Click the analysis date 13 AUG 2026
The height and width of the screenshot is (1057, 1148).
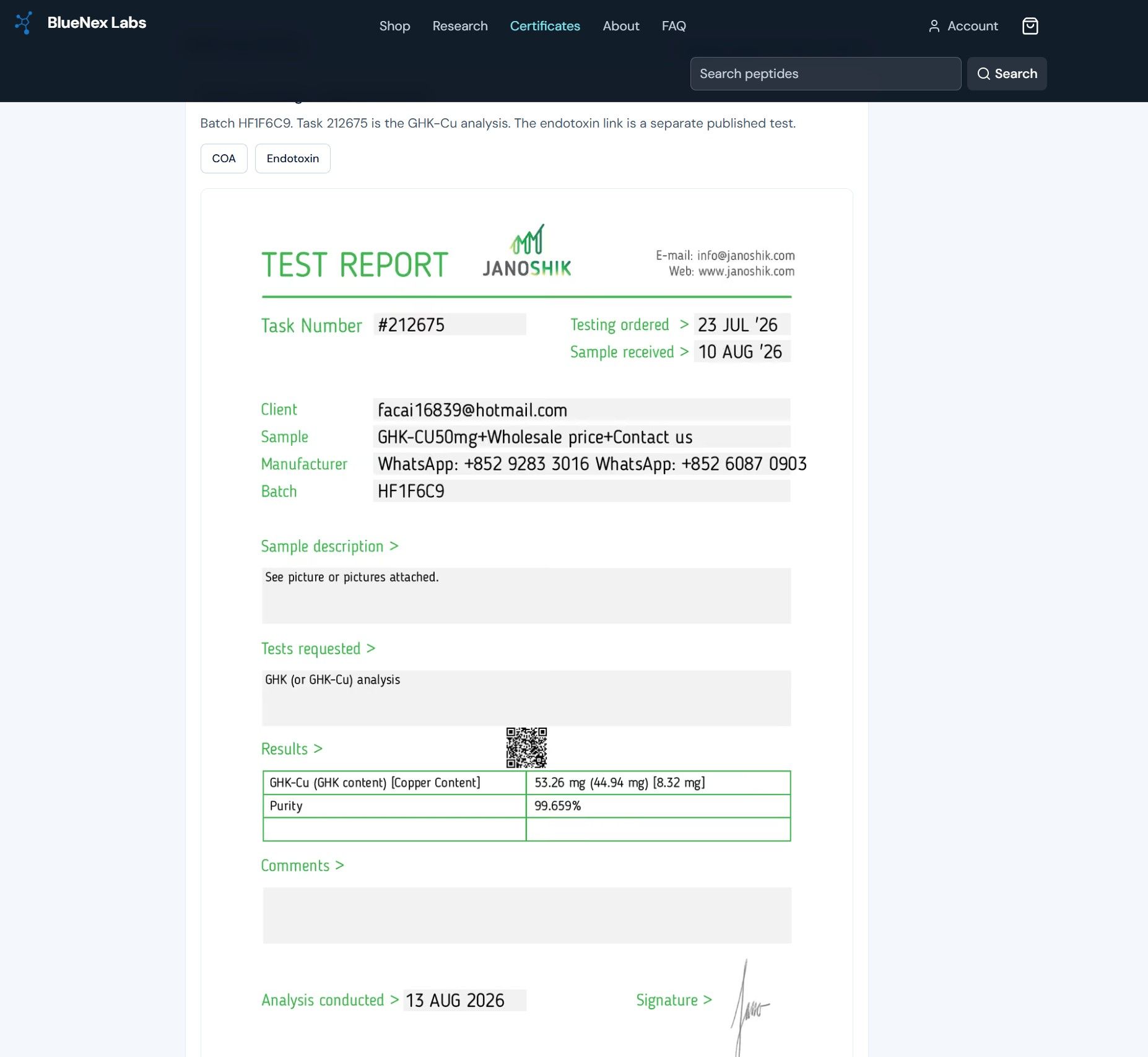coord(455,1001)
